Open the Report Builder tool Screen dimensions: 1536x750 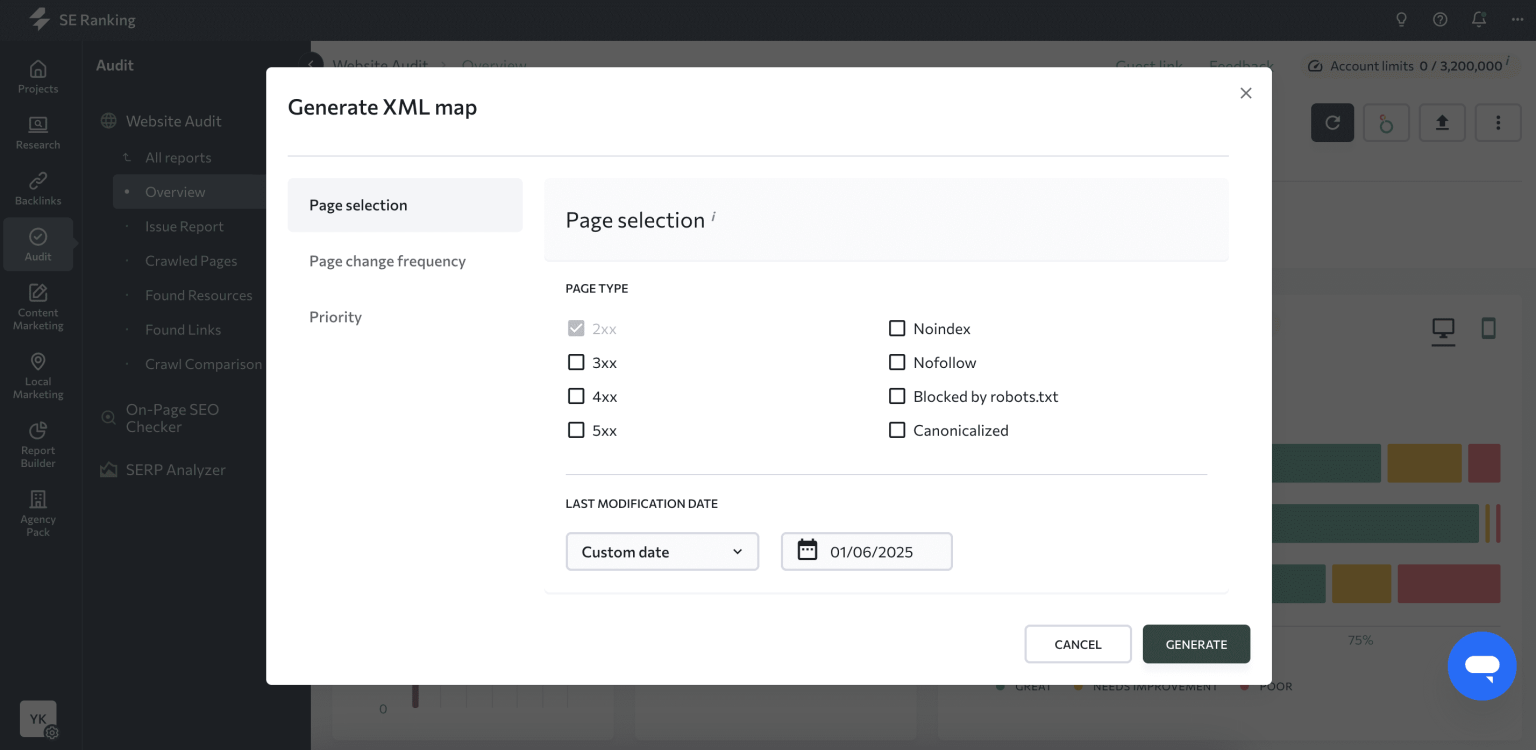pyautogui.click(x=37, y=437)
